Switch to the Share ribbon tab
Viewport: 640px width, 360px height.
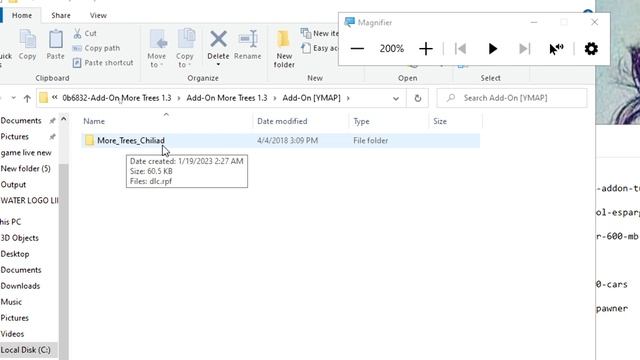point(61,16)
